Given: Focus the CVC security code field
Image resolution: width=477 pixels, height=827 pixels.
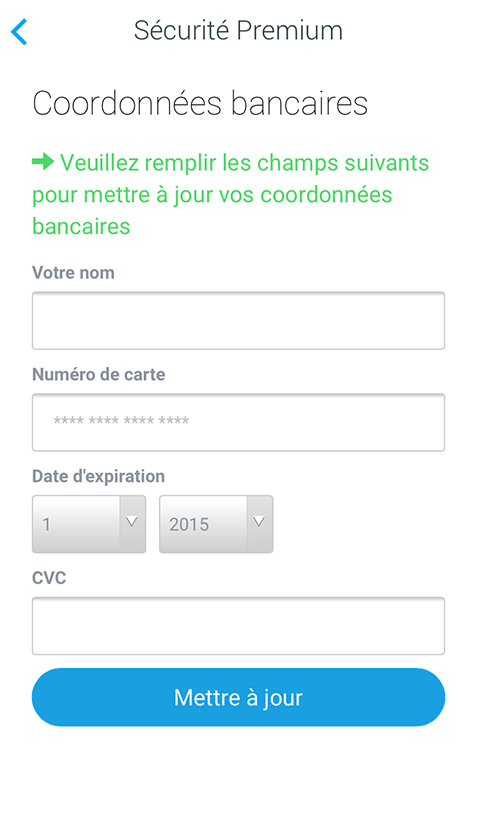Looking at the screenshot, I should click(x=238, y=626).
